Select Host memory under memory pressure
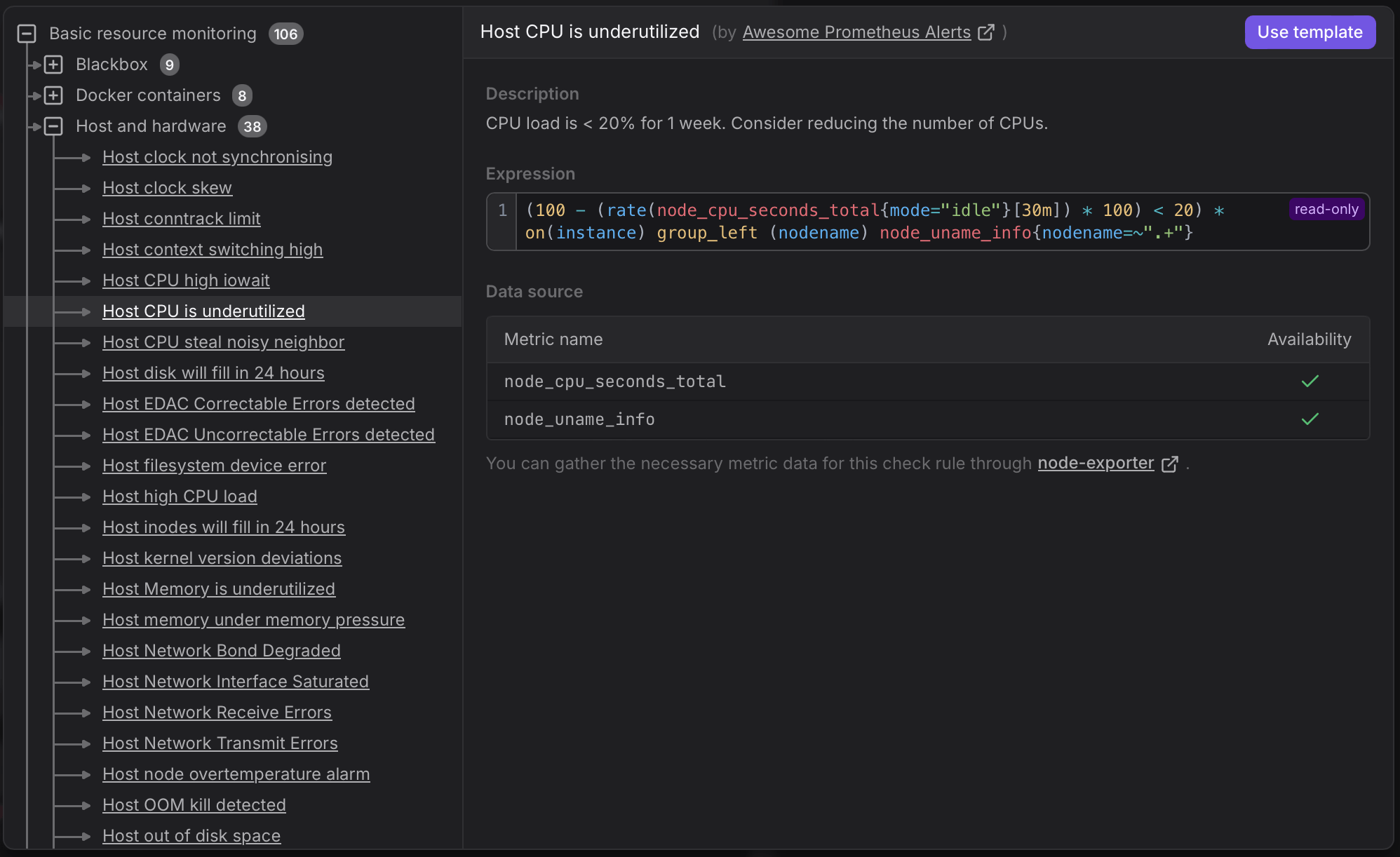This screenshot has height=857, width=1400. pyautogui.click(x=254, y=620)
